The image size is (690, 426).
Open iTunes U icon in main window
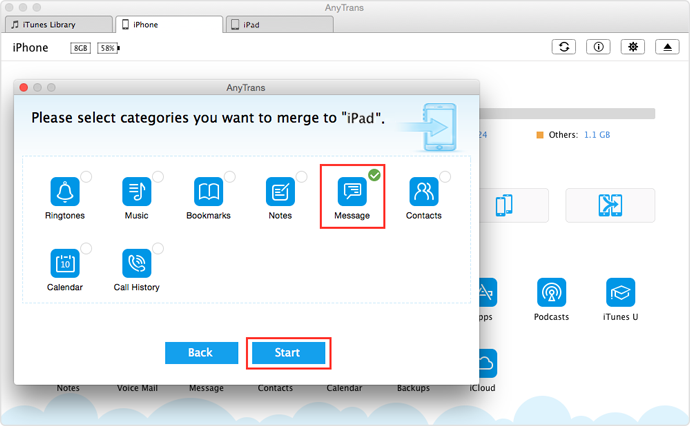click(x=620, y=292)
